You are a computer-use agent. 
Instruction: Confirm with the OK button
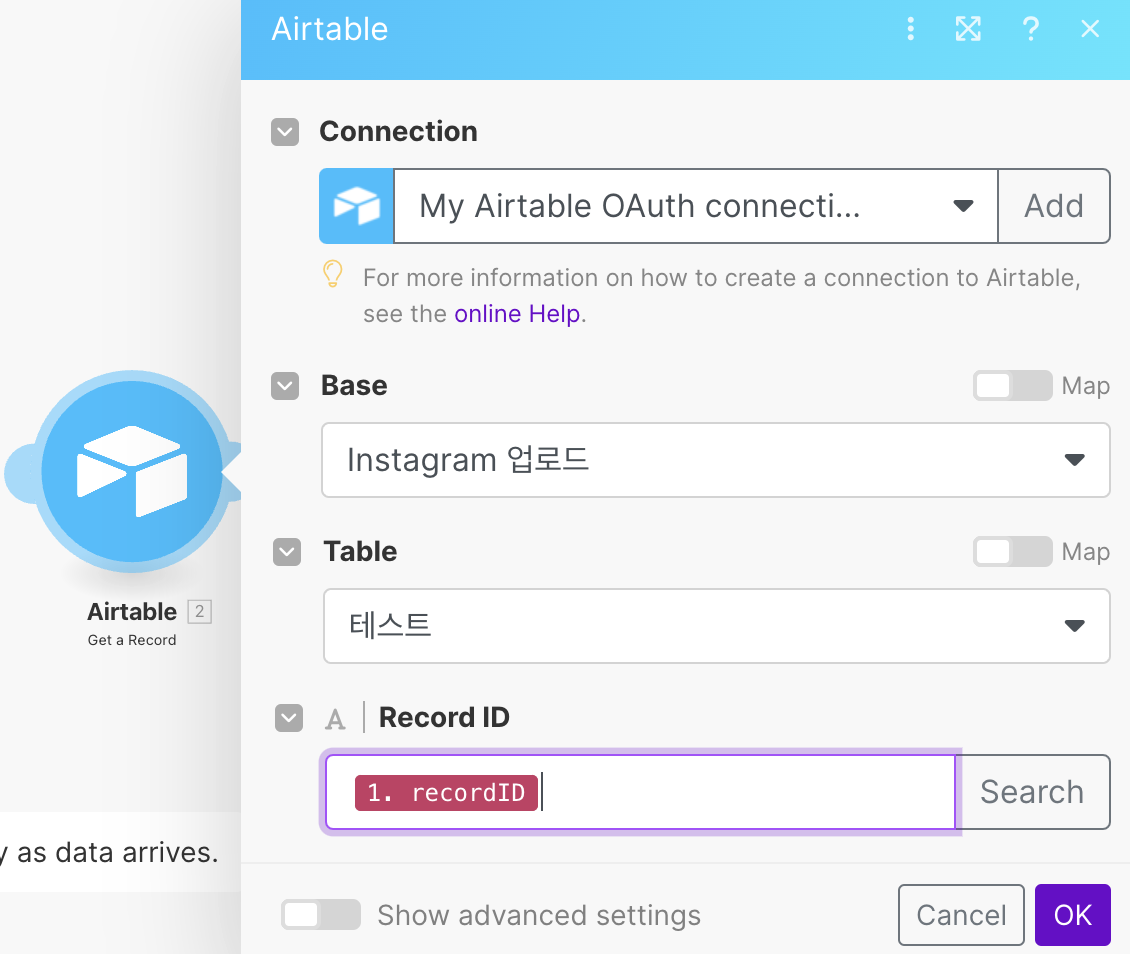tap(1072, 914)
